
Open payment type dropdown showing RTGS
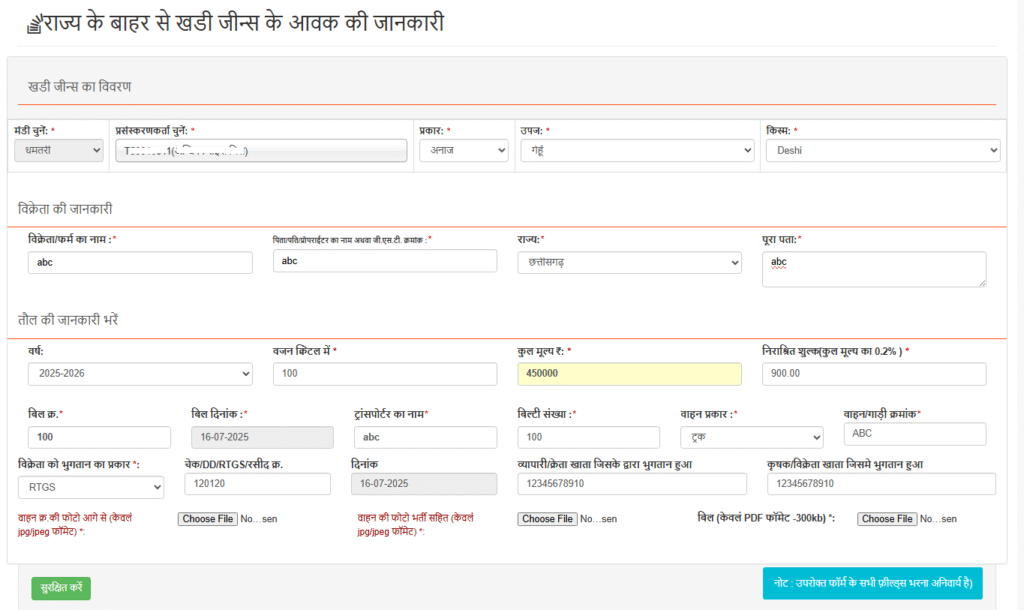click(91, 487)
